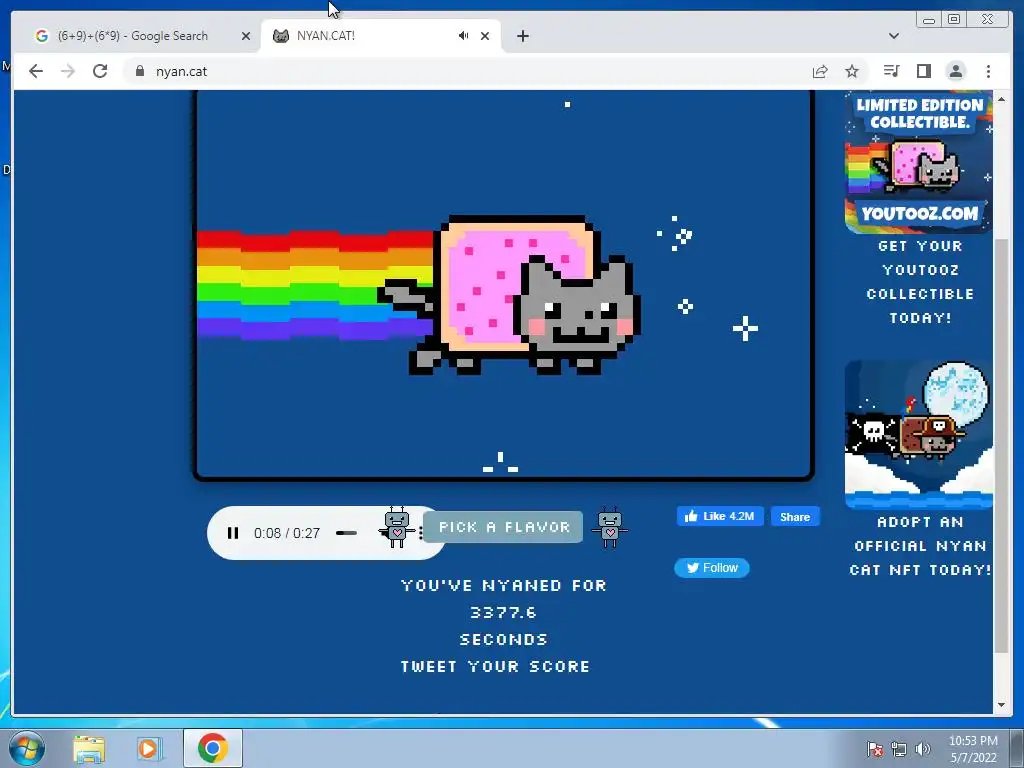Close the Google Search tab
1024x768 pixels.
coord(246,36)
